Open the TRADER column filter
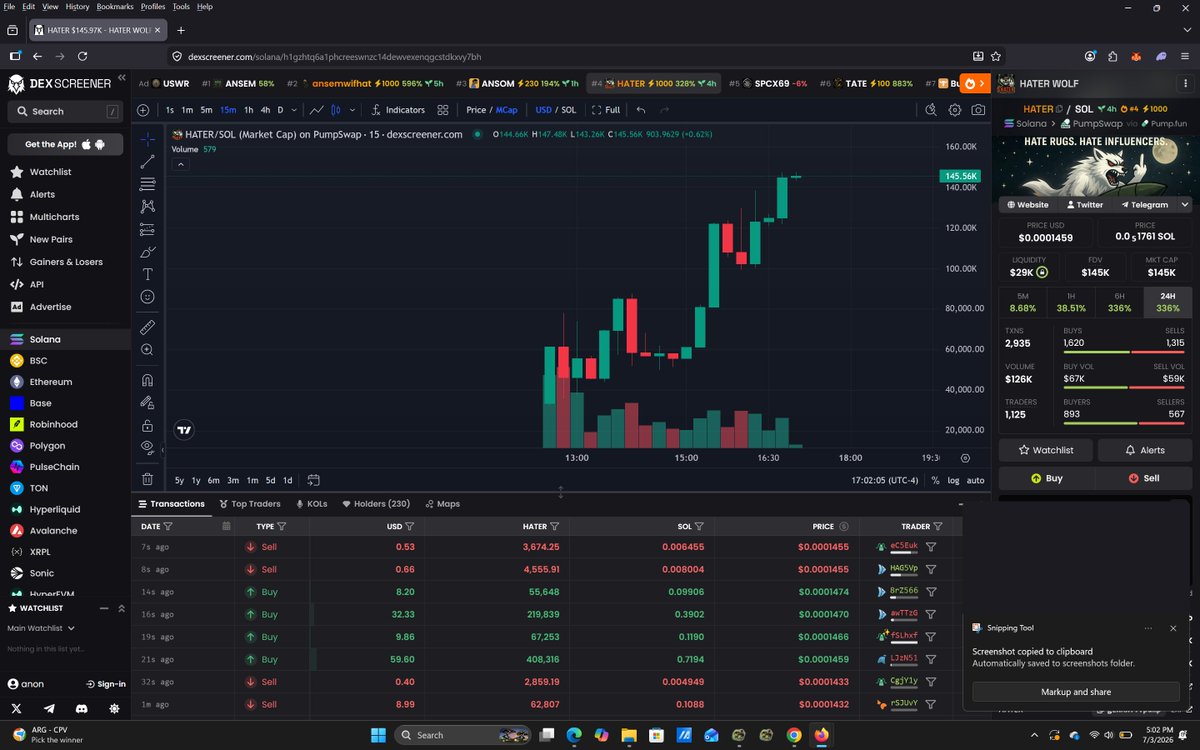The width and height of the screenshot is (1200, 750). coord(938,526)
